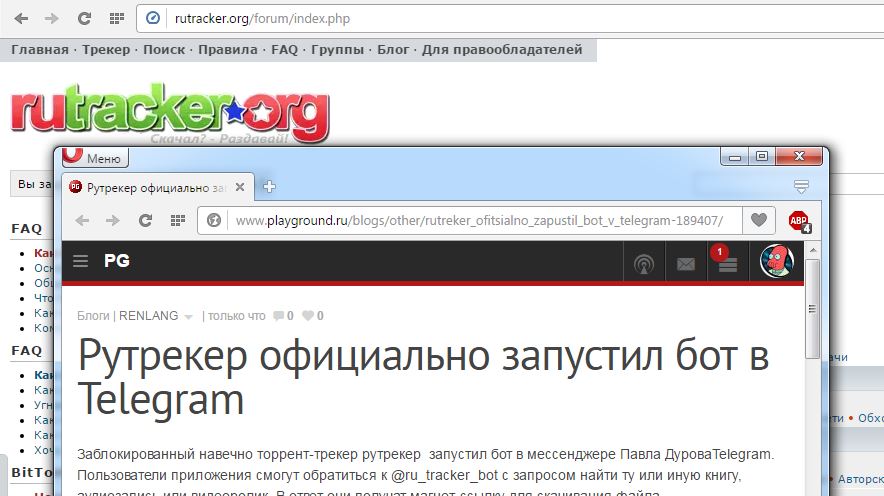
Task: Open Поиск link on rutracker menu
Action: point(163,50)
